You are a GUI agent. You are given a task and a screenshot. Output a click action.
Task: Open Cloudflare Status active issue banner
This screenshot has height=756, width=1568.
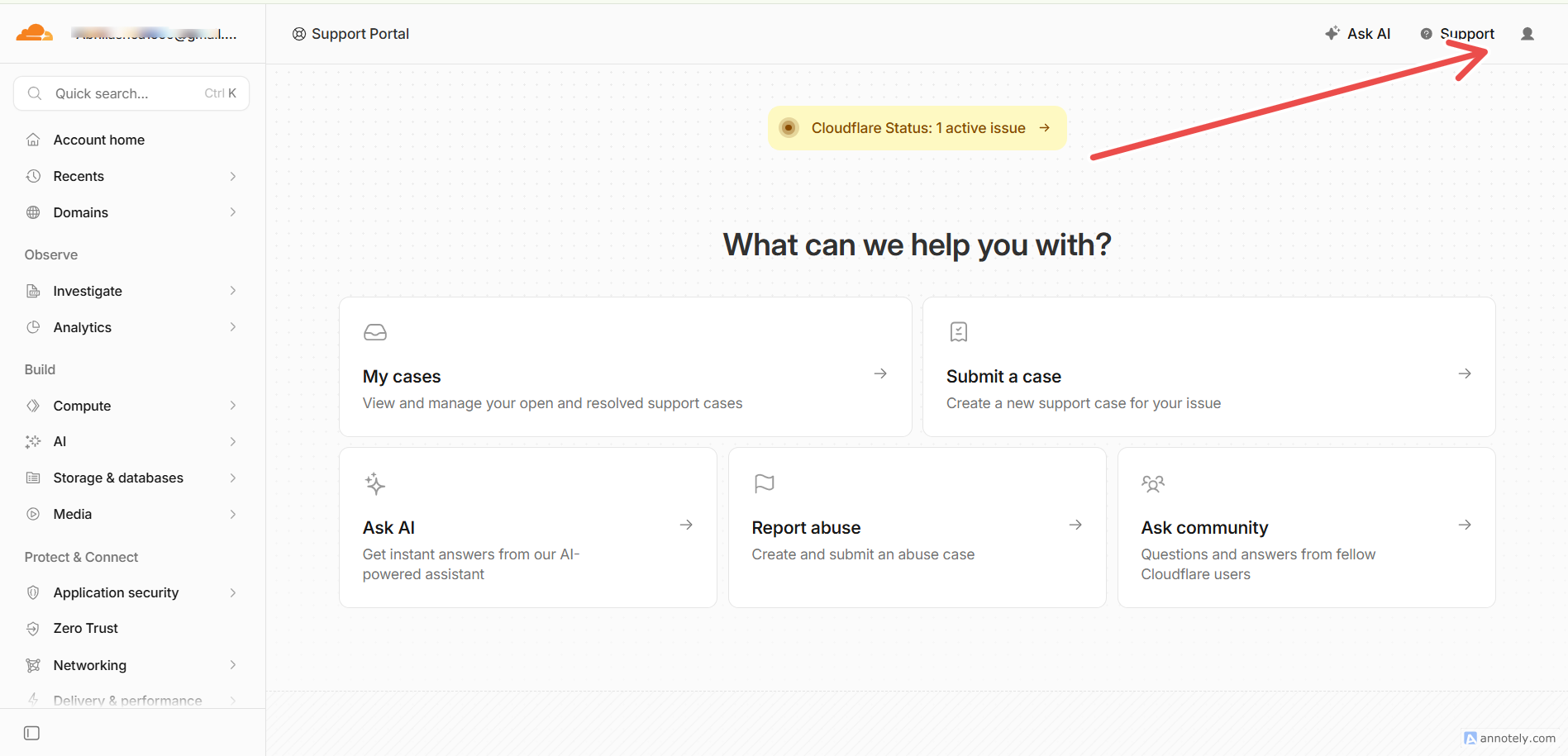coord(917,128)
